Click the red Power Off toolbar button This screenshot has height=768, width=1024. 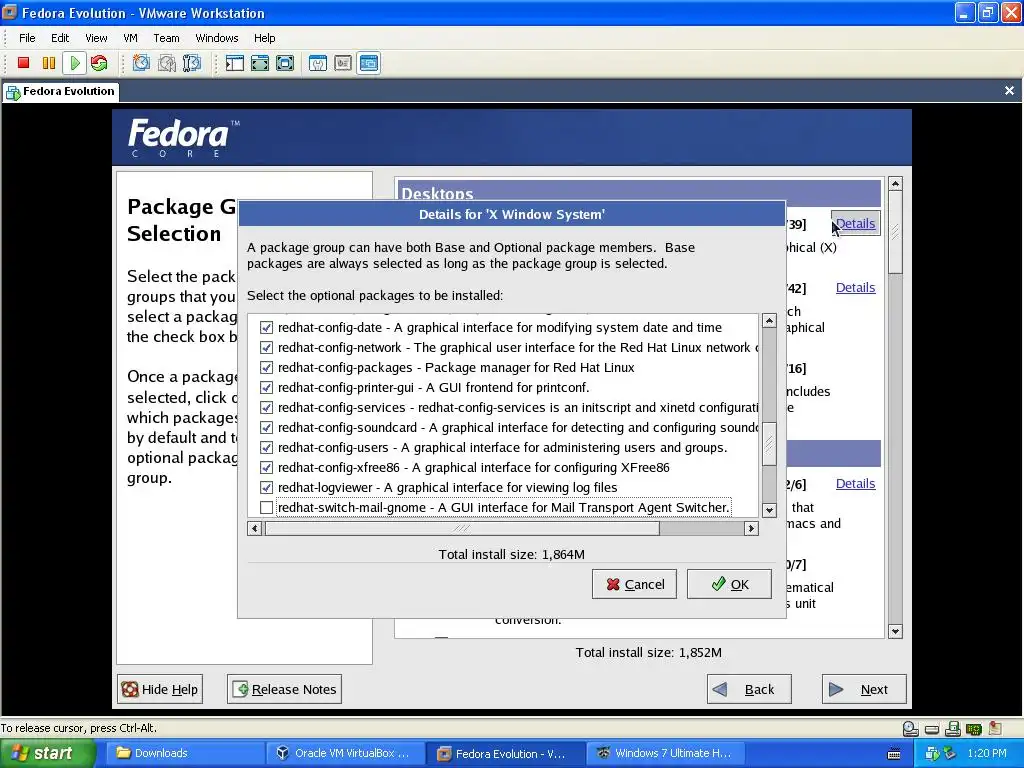(24, 63)
